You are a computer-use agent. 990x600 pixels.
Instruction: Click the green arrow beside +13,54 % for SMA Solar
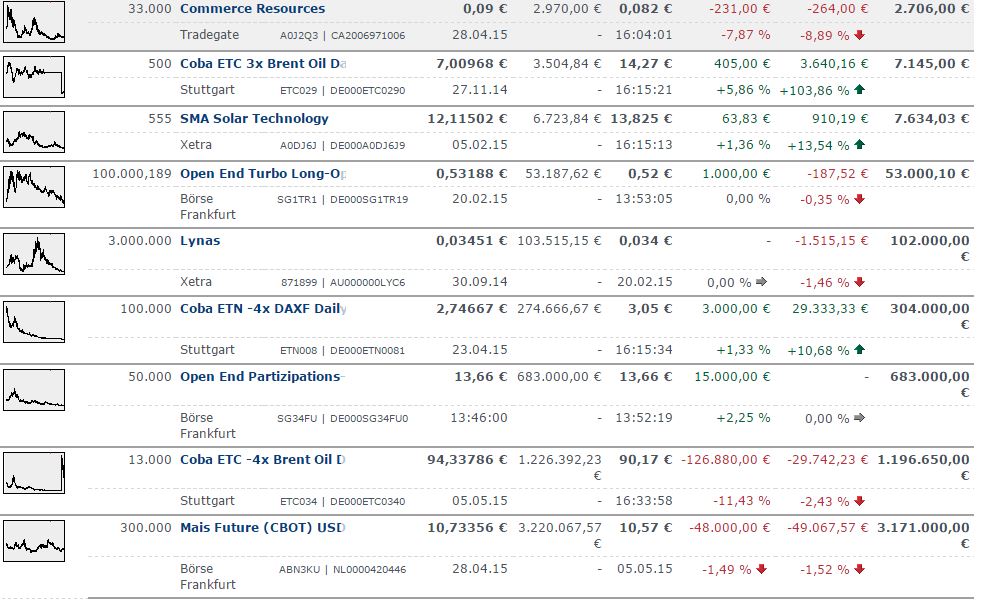point(860,143)
